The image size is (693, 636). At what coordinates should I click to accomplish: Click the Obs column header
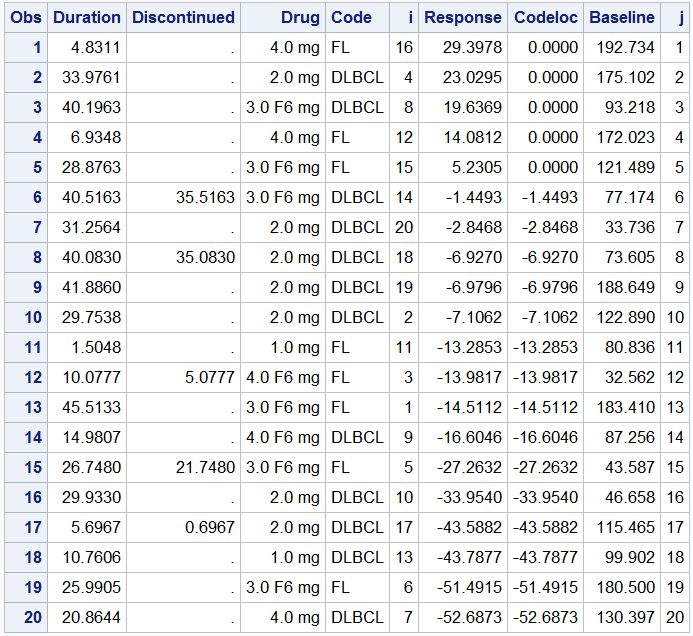click(26, 18)
